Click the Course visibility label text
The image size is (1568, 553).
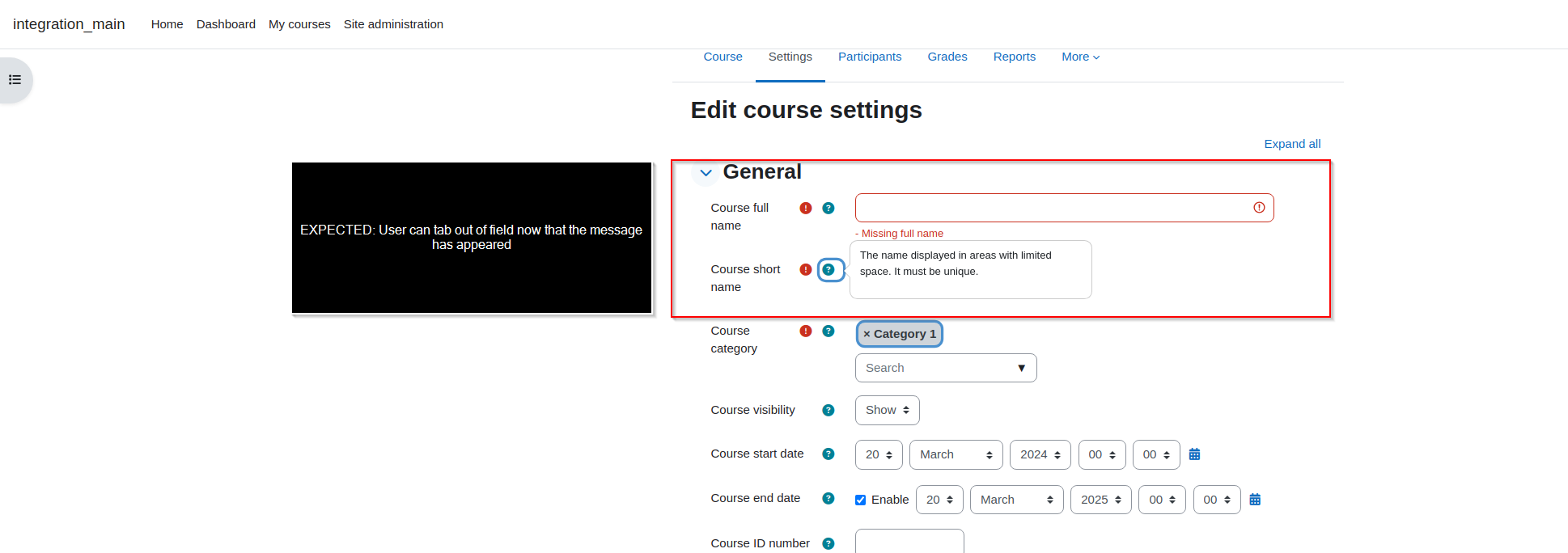pyautogui.click(x=752, y=410)
